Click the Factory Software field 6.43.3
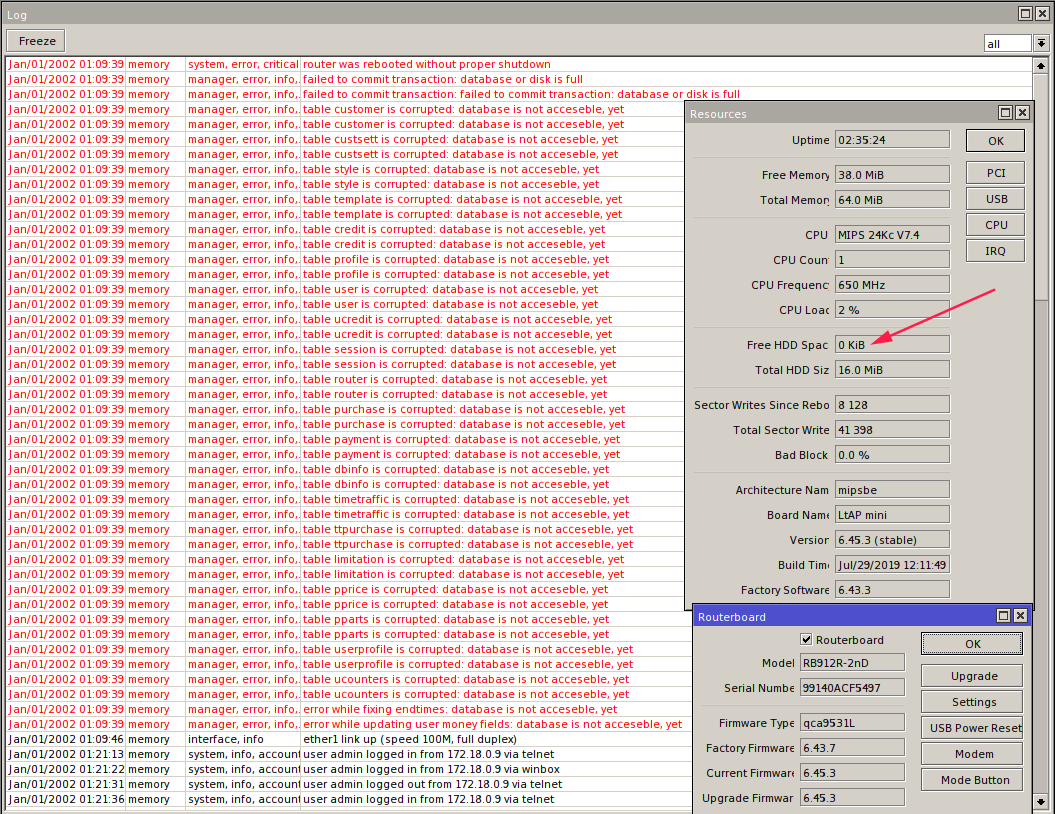The width and height of the screenshot is (1055, 814). [x=892, y=590]
